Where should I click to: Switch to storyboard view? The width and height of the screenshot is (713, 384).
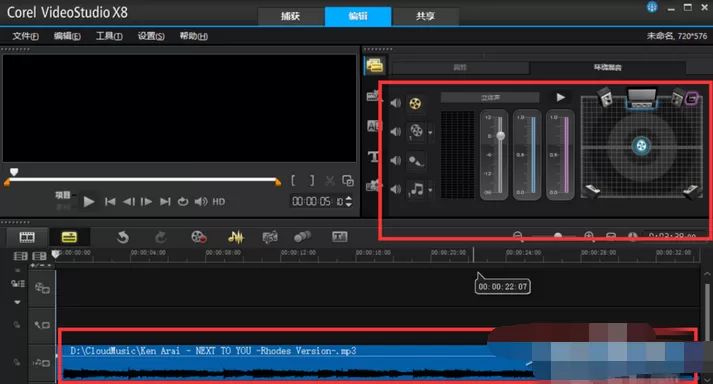coord(27,237)
